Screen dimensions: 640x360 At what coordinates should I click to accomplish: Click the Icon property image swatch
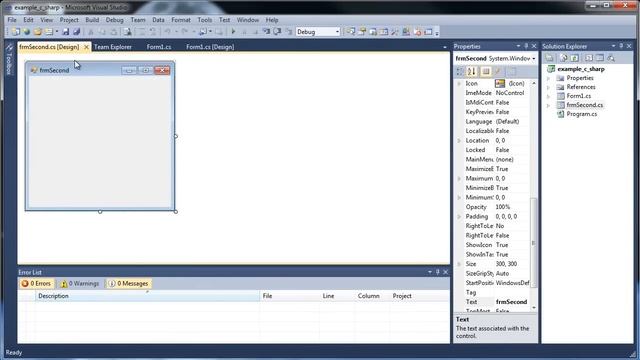pyautogui.click(x=500, y=83)
